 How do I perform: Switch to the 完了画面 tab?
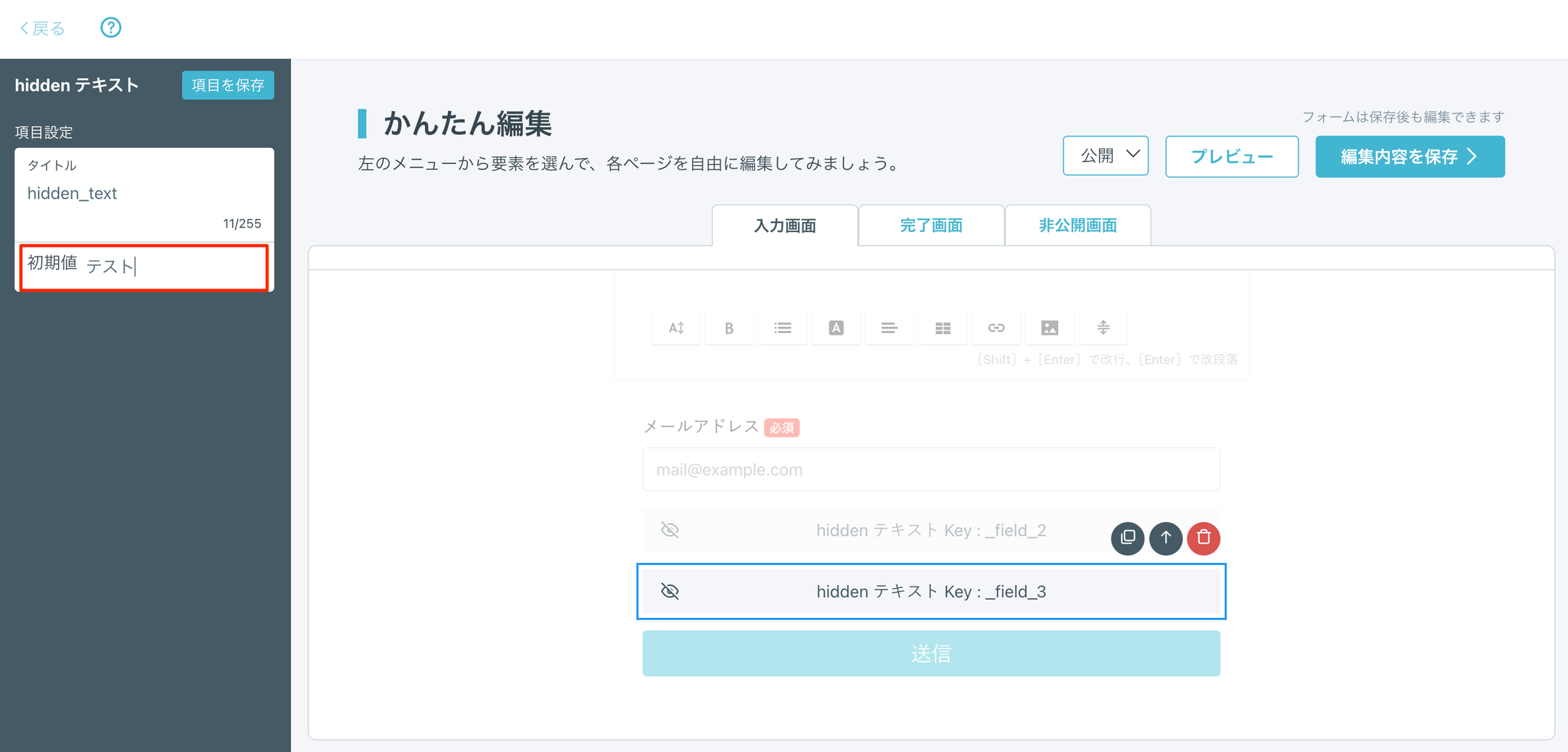(931, 225)
